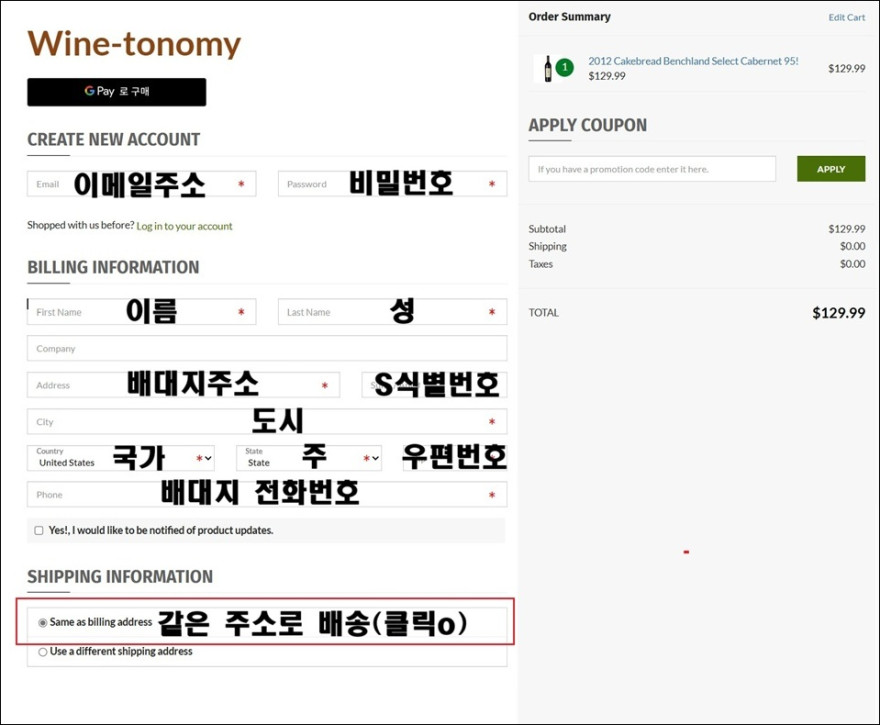
Task: Check the product updates notification checkbox
Action: (39, 530)
